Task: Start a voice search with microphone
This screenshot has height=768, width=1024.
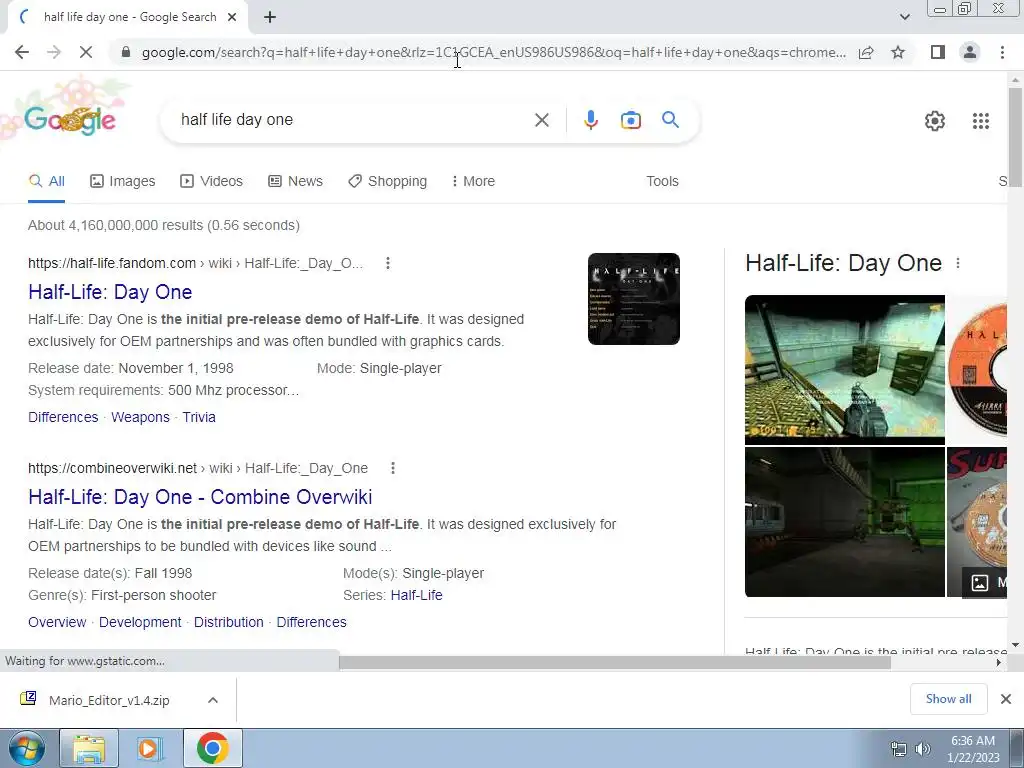Action: click(x=590, y=120)
